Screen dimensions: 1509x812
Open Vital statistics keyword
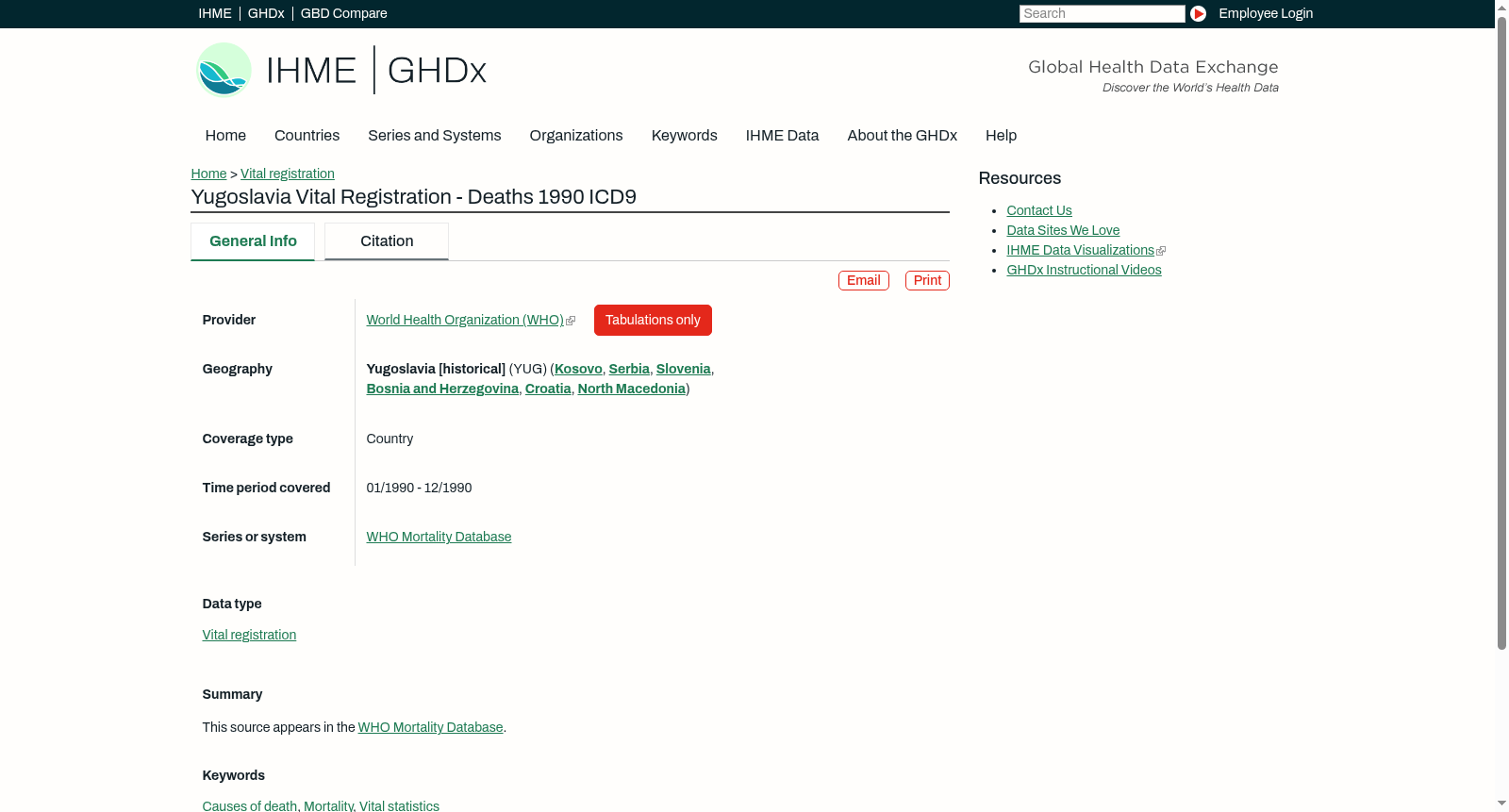399,806
